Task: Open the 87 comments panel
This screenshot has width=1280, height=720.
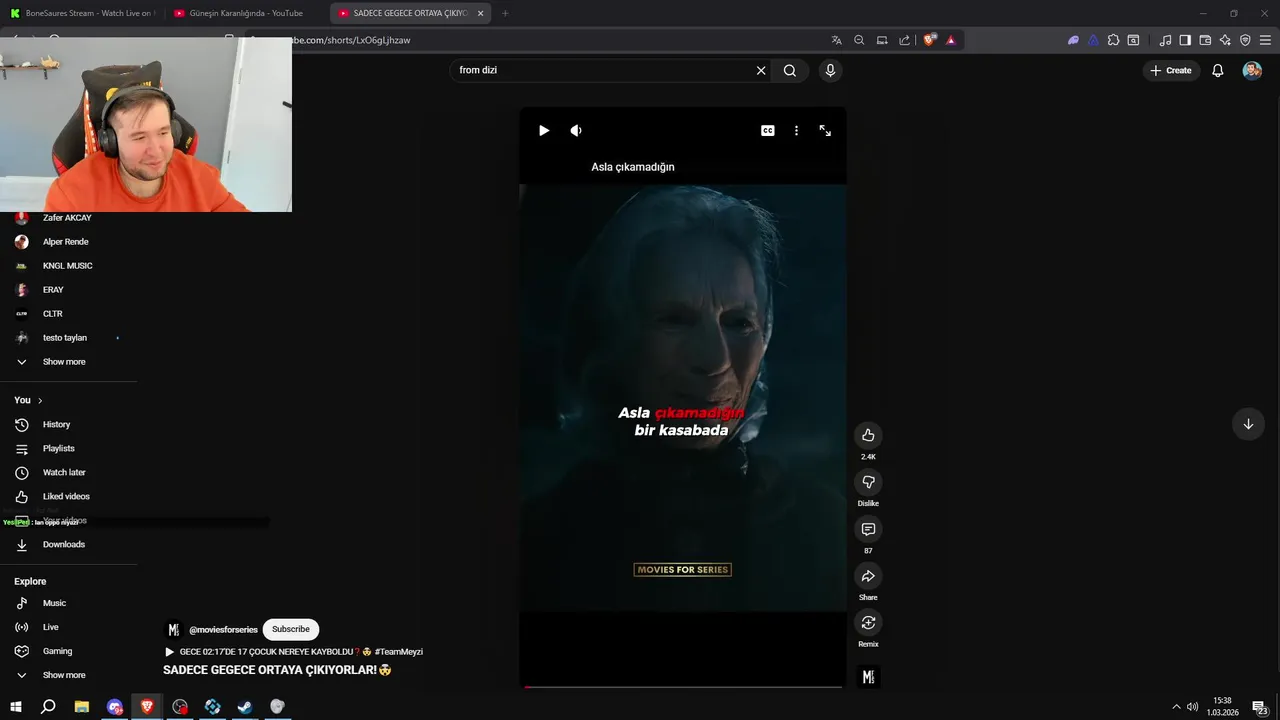Action: (x=868, y=529)
